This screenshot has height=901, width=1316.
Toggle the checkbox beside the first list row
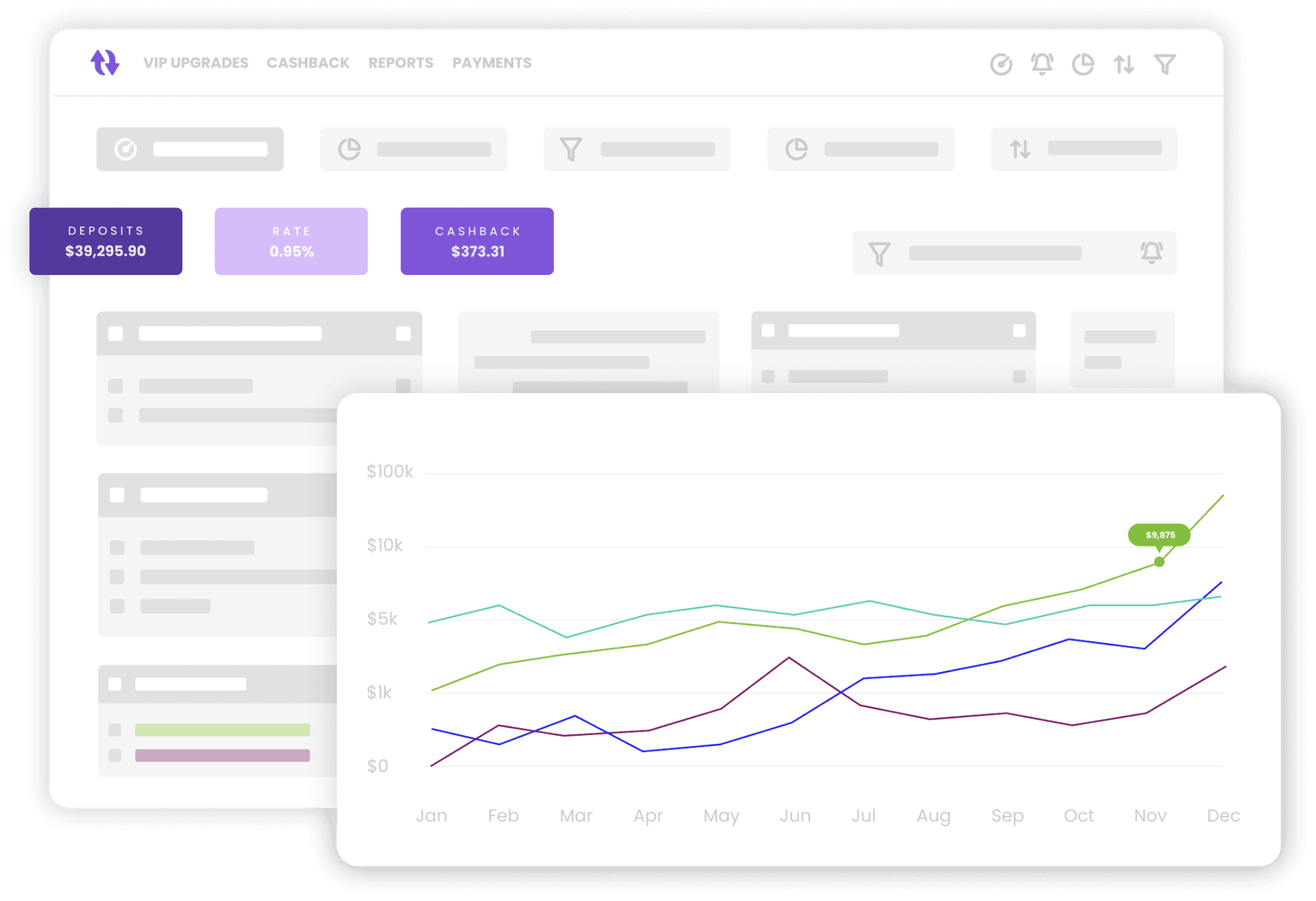tap(117, 385)
